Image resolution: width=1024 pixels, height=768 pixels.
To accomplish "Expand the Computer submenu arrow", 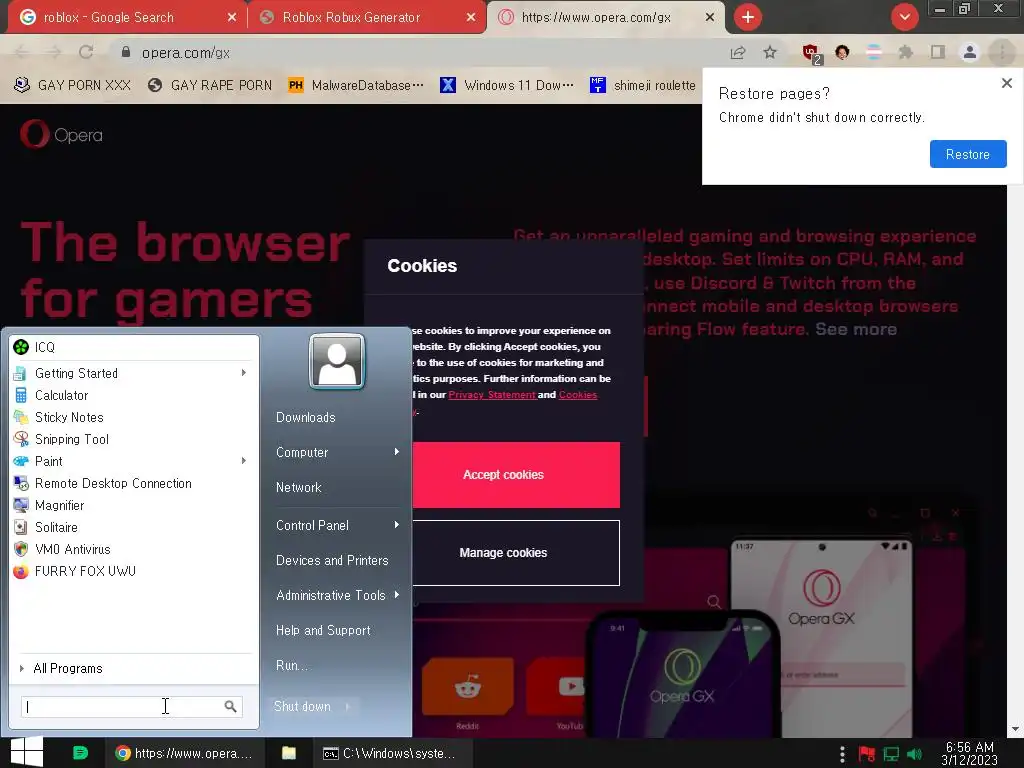I will tap(396, 452).
